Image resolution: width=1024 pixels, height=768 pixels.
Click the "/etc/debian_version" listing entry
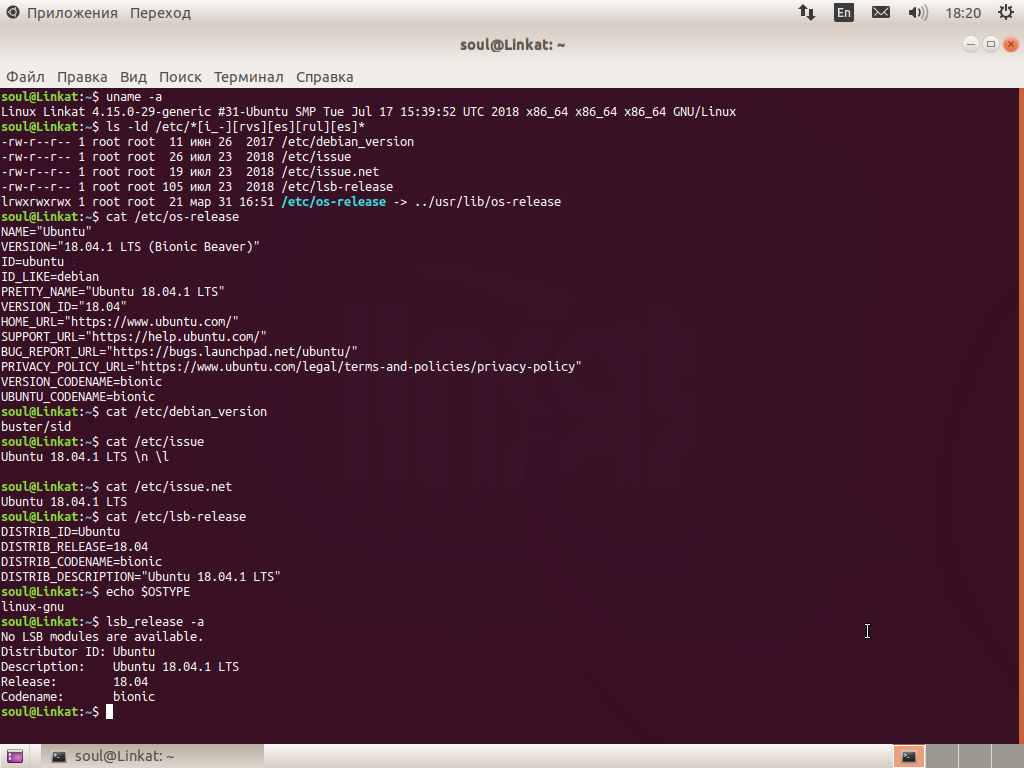[348, 142]
